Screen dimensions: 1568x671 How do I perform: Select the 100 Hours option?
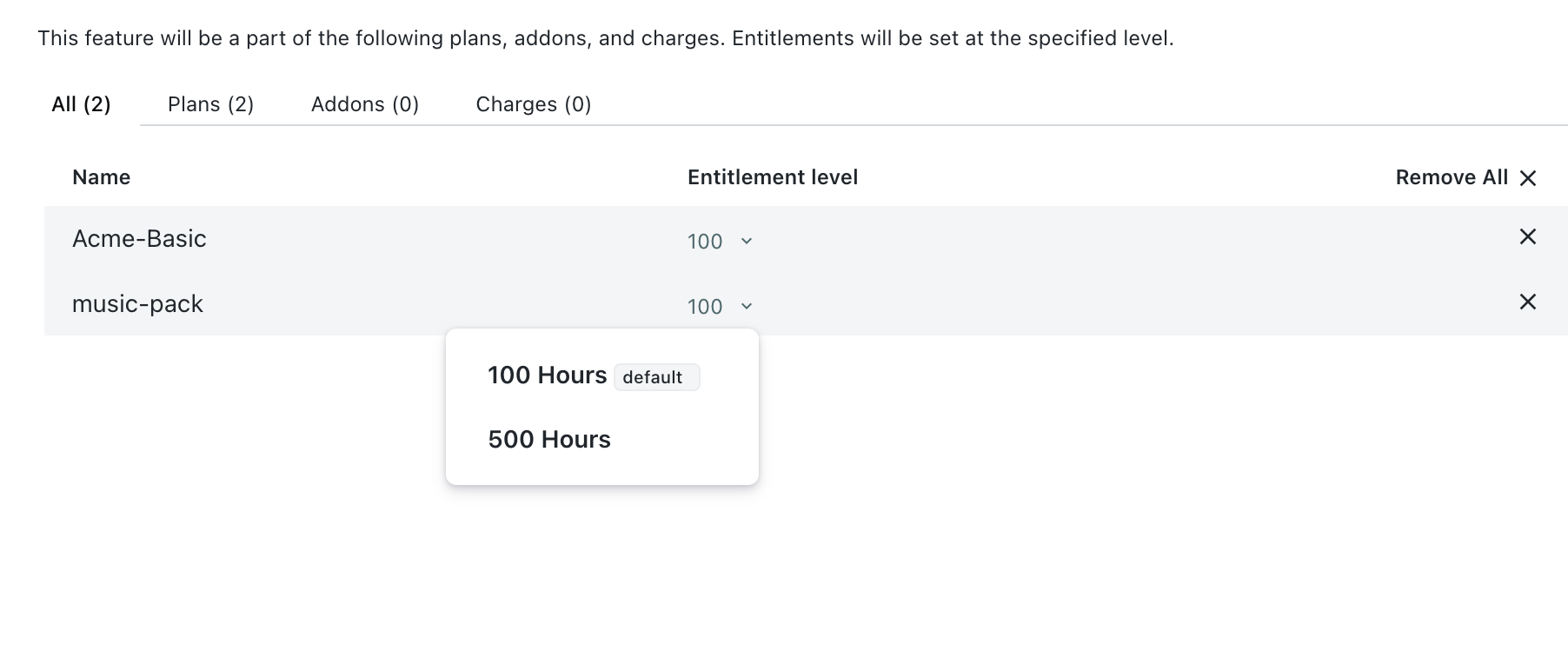pyautogui.click(x=547, y=375)
